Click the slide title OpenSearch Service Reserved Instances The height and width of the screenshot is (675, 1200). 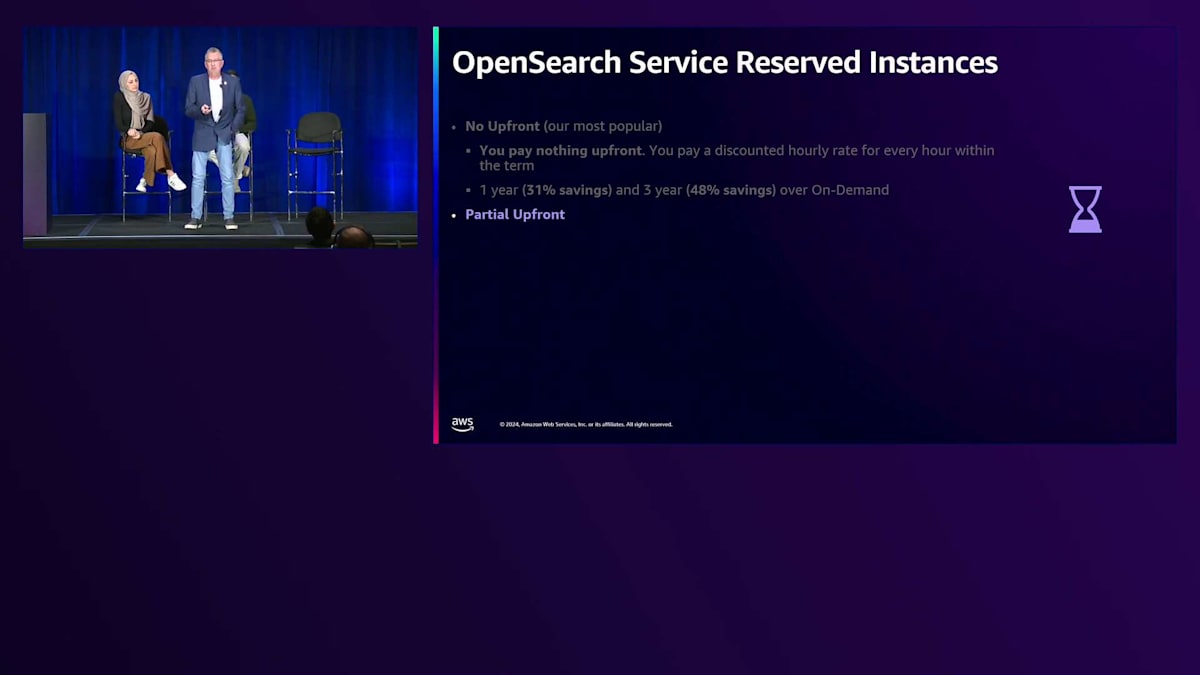(x=725, y=62)
